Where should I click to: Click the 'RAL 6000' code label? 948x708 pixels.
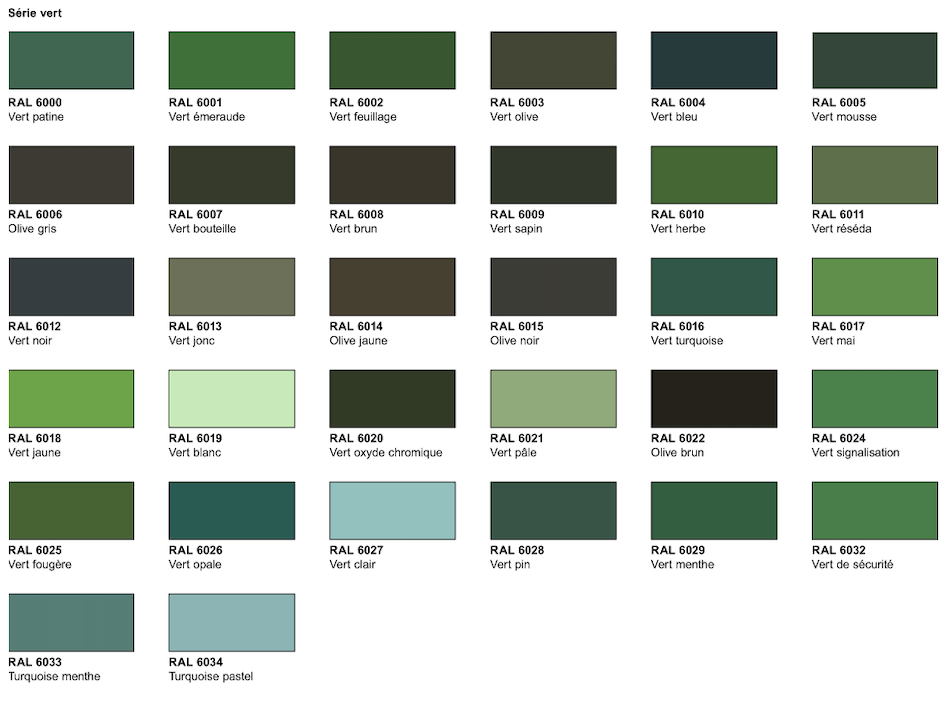35,102
